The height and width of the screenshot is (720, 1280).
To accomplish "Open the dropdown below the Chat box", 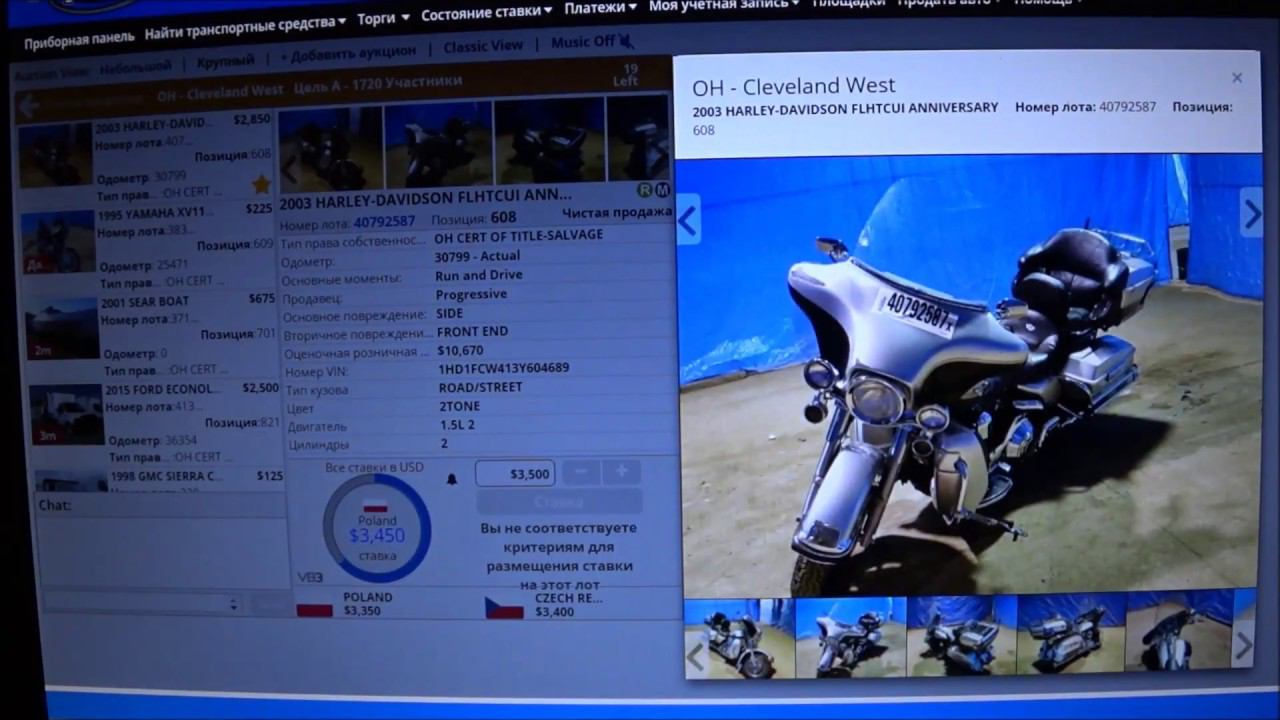I will click(142, 604).
